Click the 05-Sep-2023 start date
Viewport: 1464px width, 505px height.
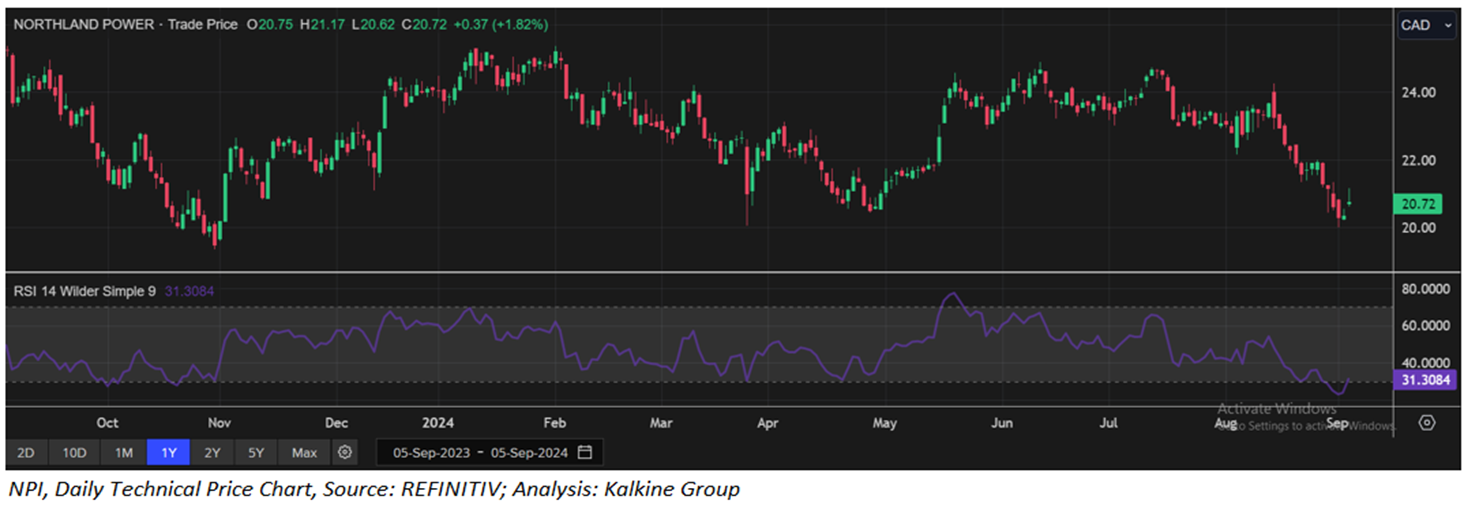click(430, 453)
